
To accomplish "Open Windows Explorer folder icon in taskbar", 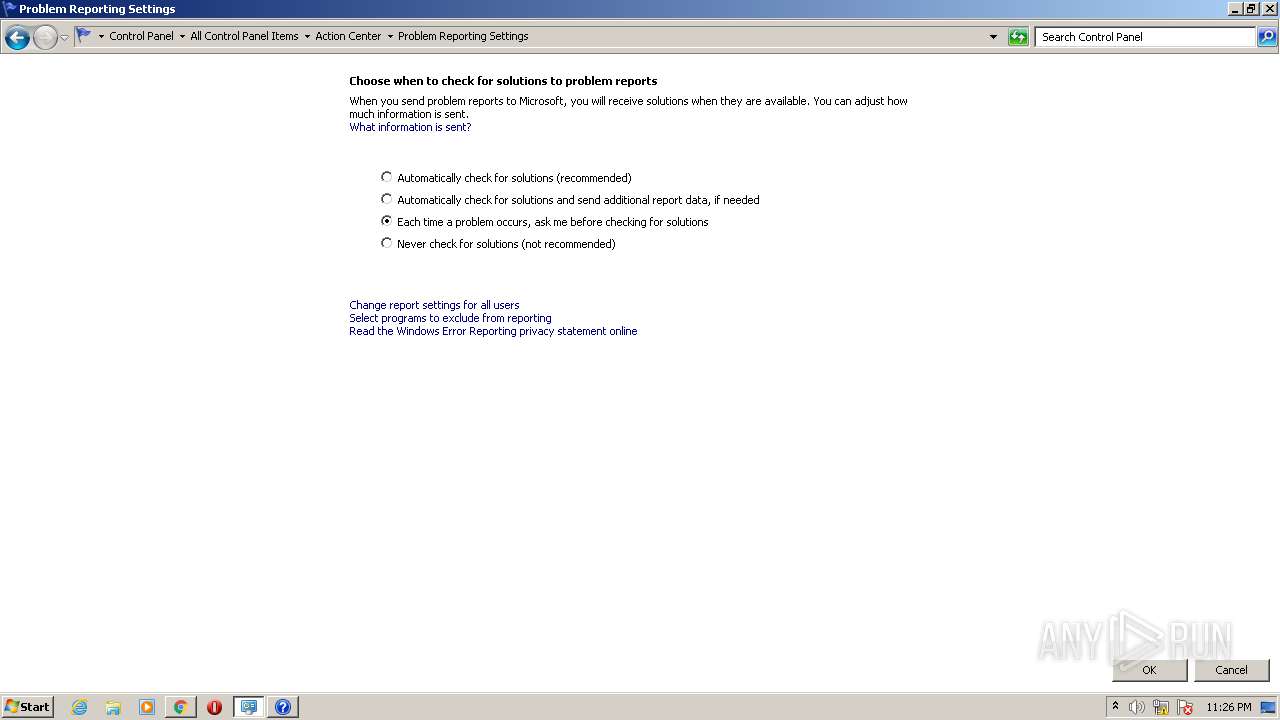I will pos(113,707).
